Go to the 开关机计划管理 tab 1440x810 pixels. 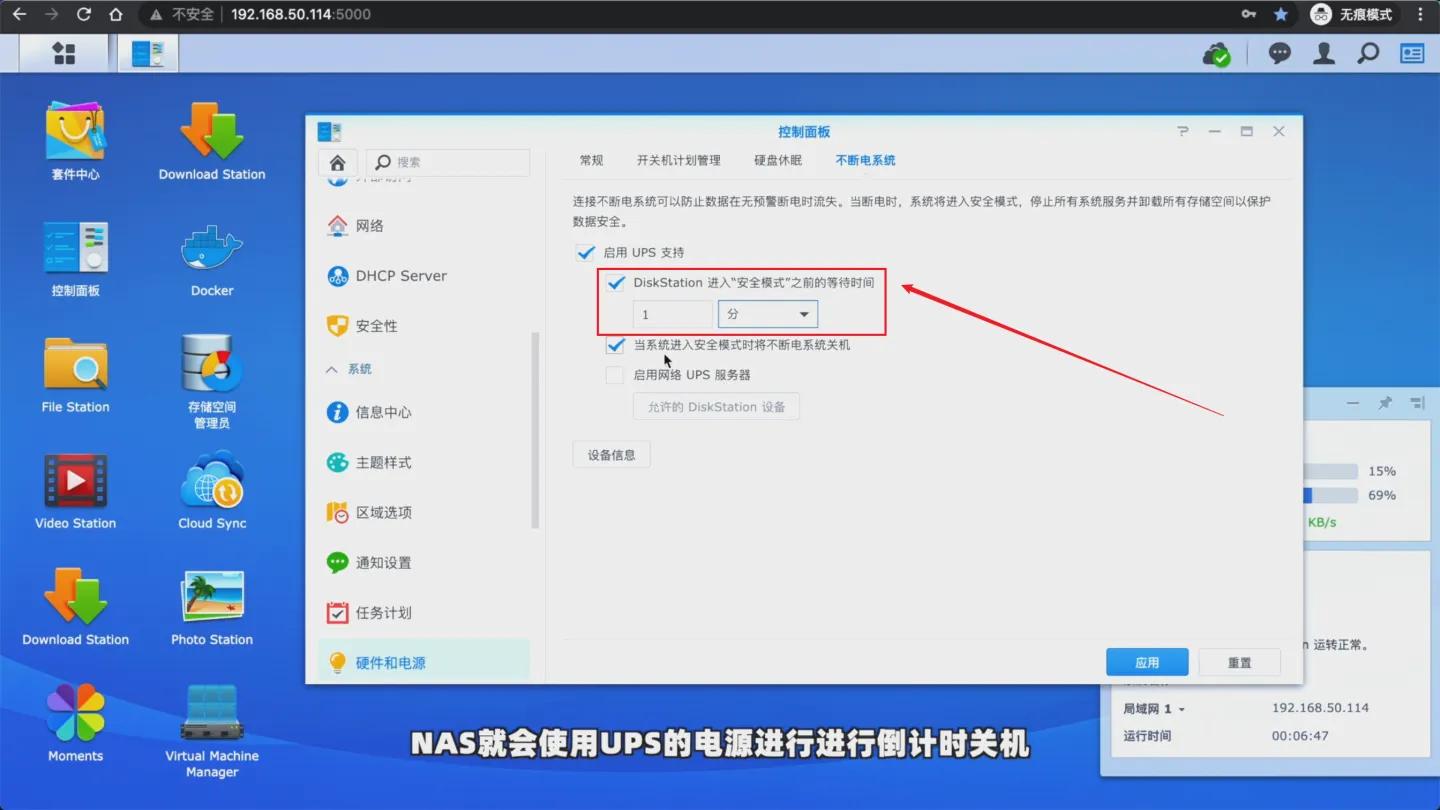679,159
